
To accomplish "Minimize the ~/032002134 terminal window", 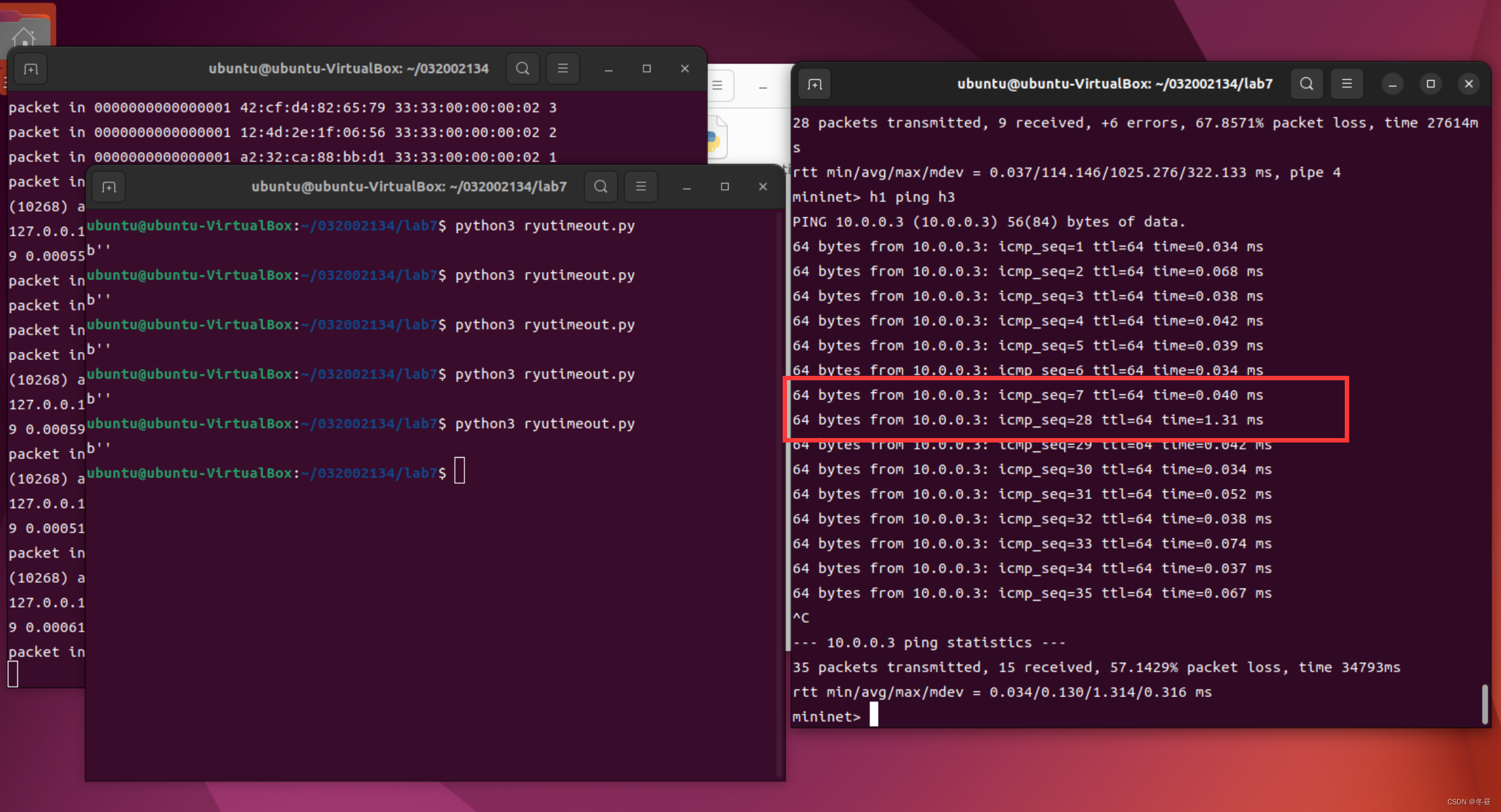I will 609,69.
